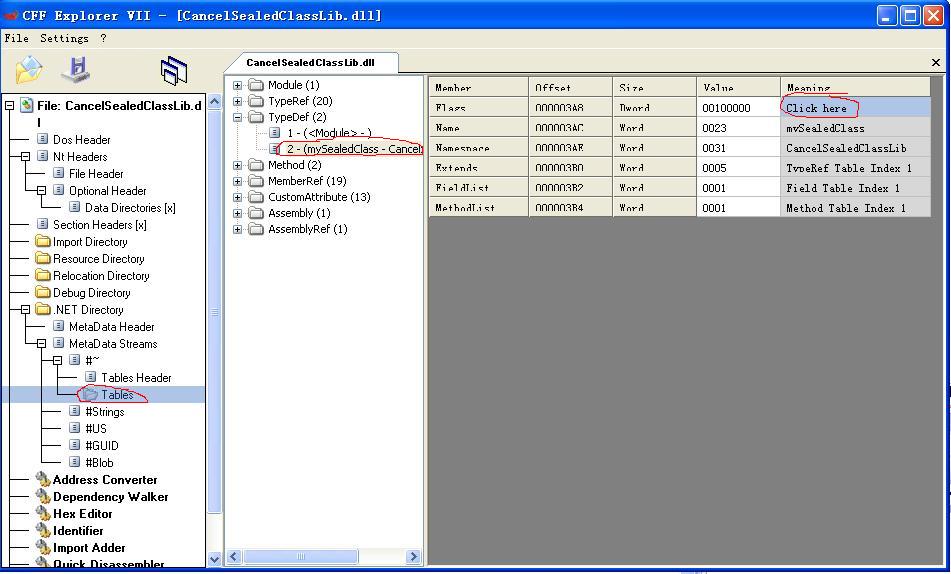Collapse the File root tree node

(9, 106)
